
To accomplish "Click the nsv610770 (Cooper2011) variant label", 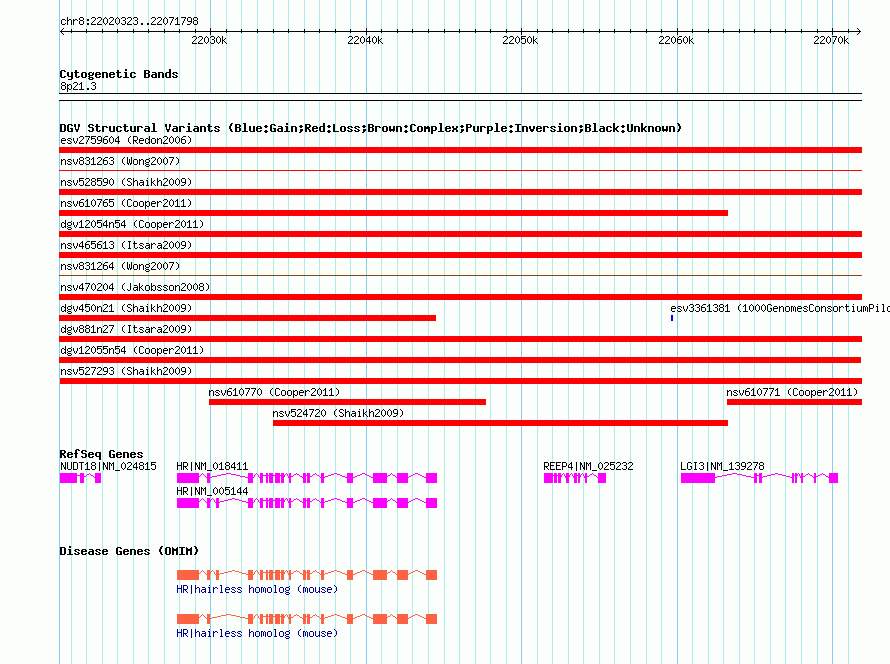I will coord(274,392).
